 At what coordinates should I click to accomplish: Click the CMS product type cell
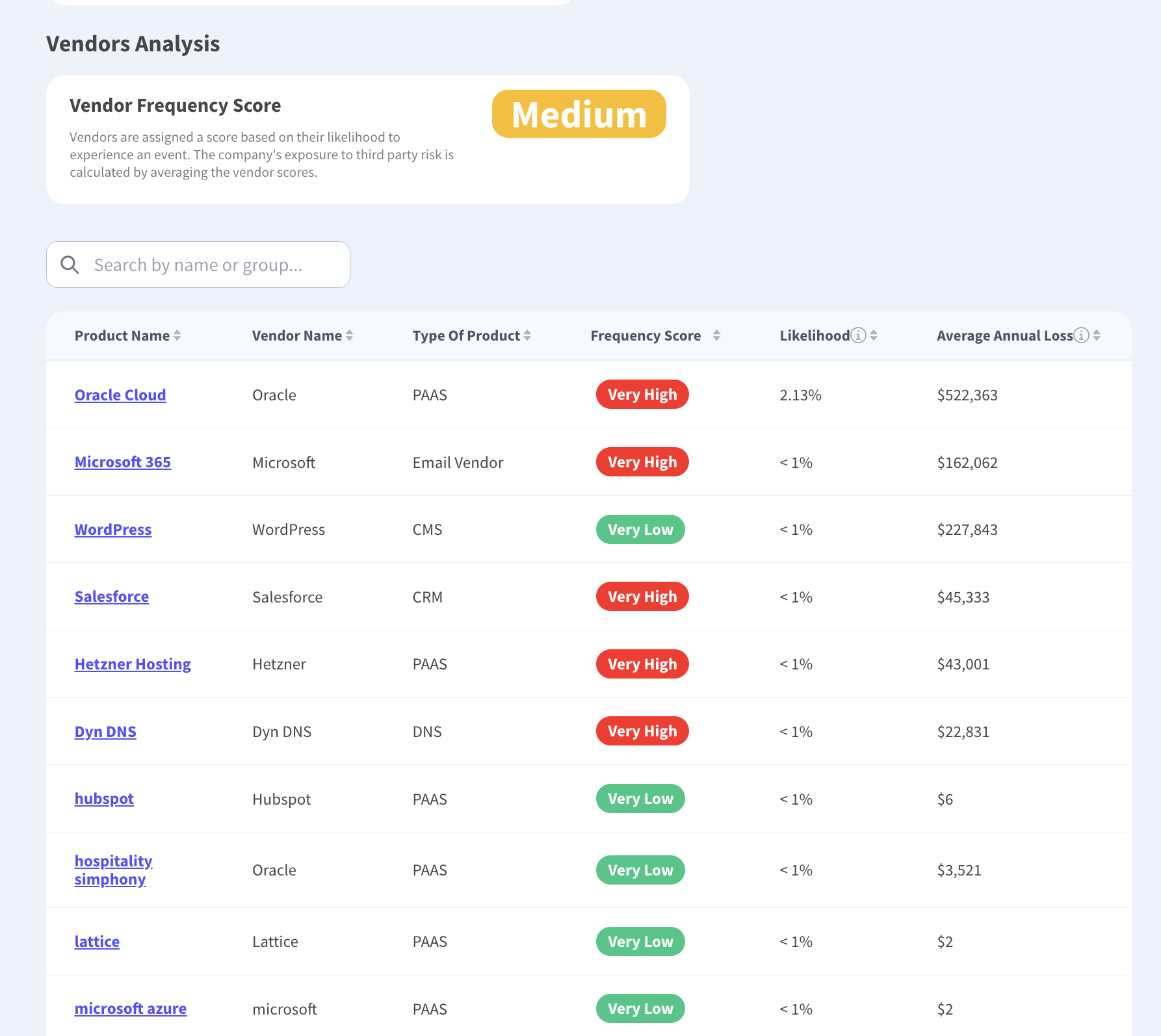(x=428, y=530)
